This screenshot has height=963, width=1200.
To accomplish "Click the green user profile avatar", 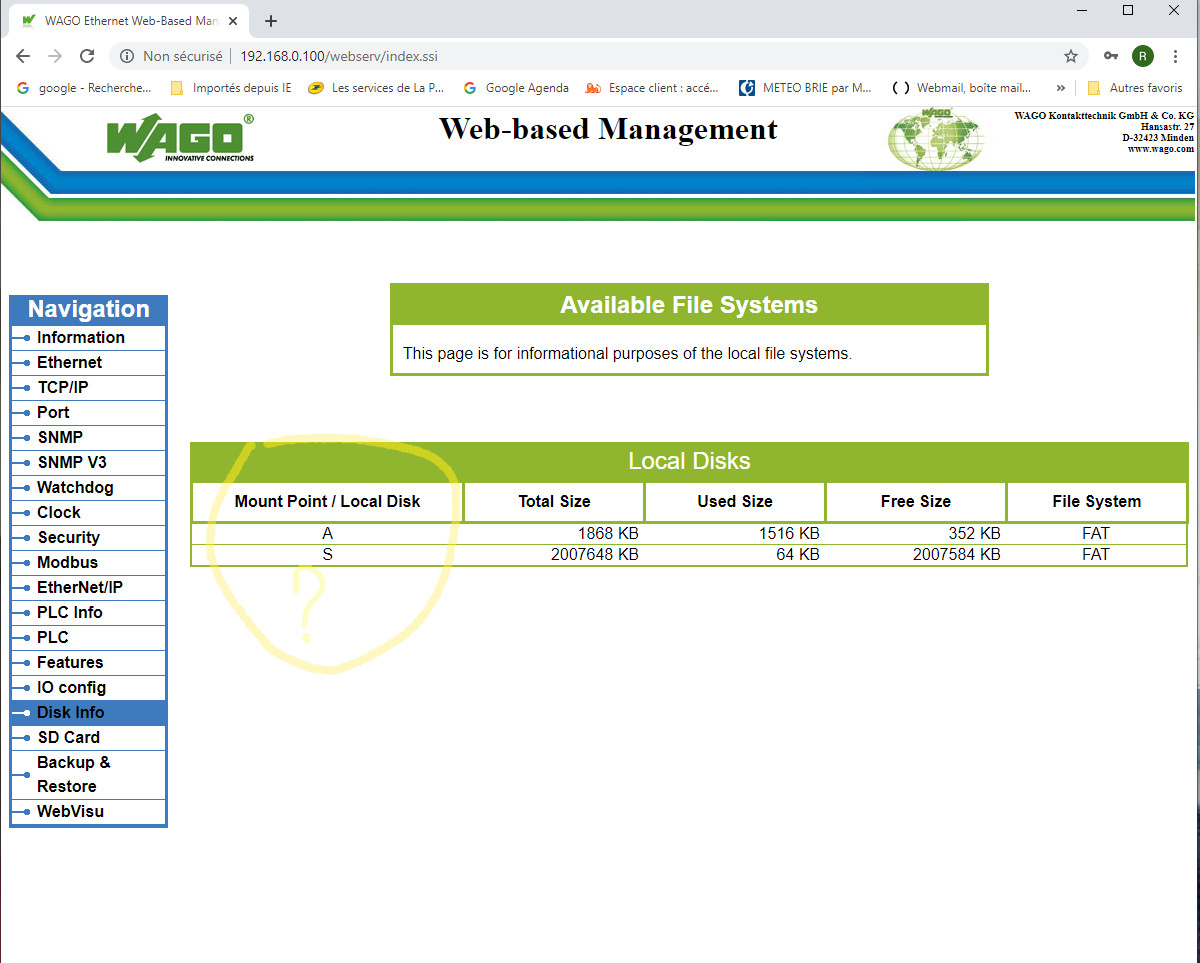I will [x=1142, y=56].
